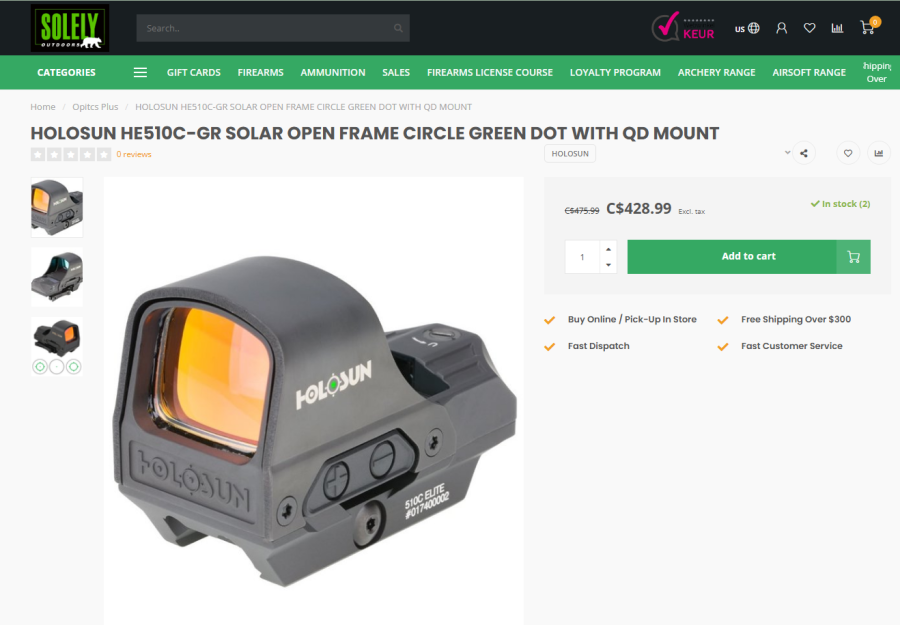The height and width of the screenshot is (625, 900).
Task: Click the user account icon
Action: click(x=781, y=28)
